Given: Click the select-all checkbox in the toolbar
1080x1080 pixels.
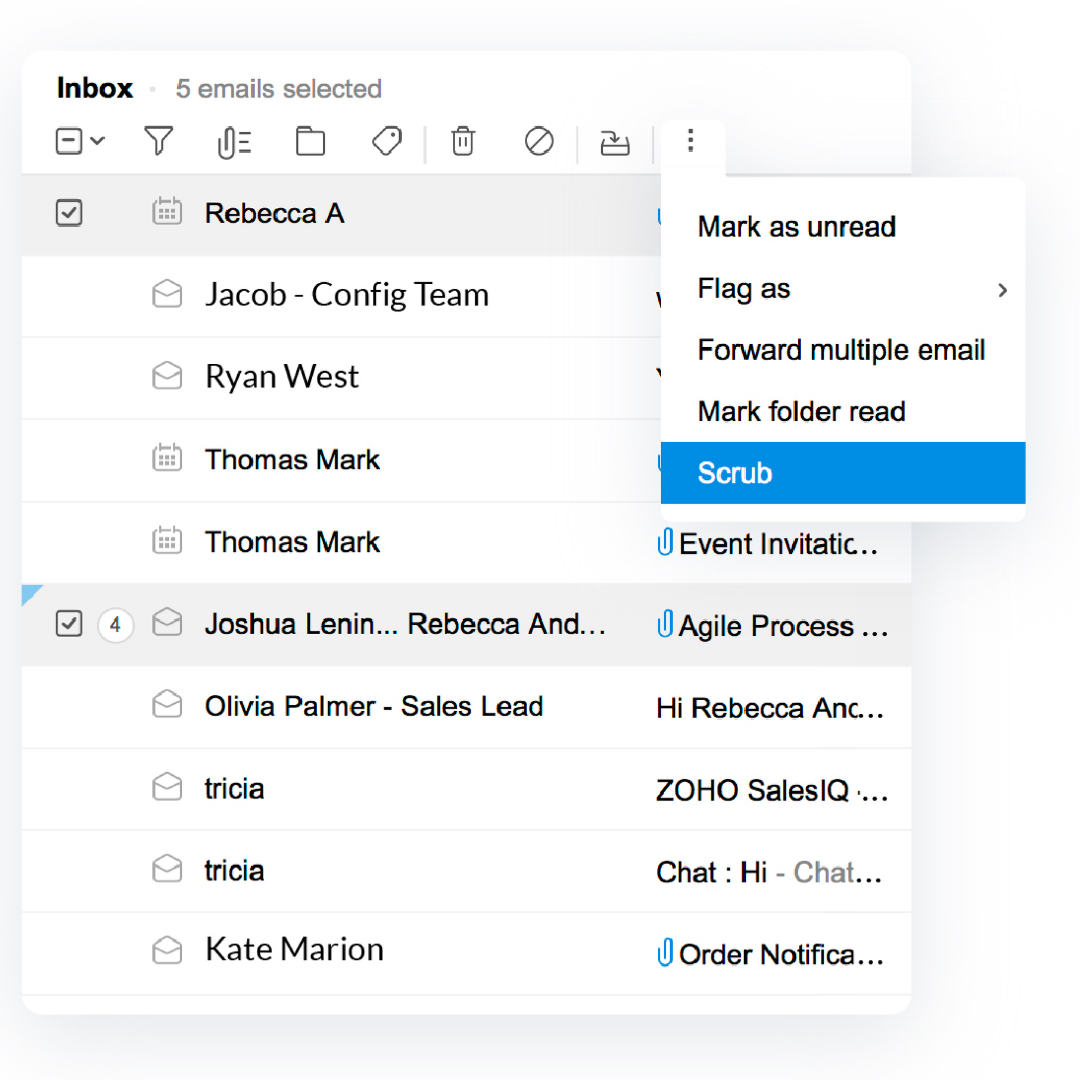Looking at the screenshot, I should pyautogui.click(x=69, y=141).
